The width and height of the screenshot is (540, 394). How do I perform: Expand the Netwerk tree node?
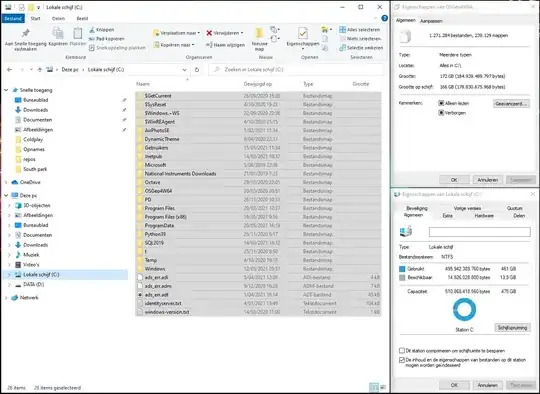point(6,298)
